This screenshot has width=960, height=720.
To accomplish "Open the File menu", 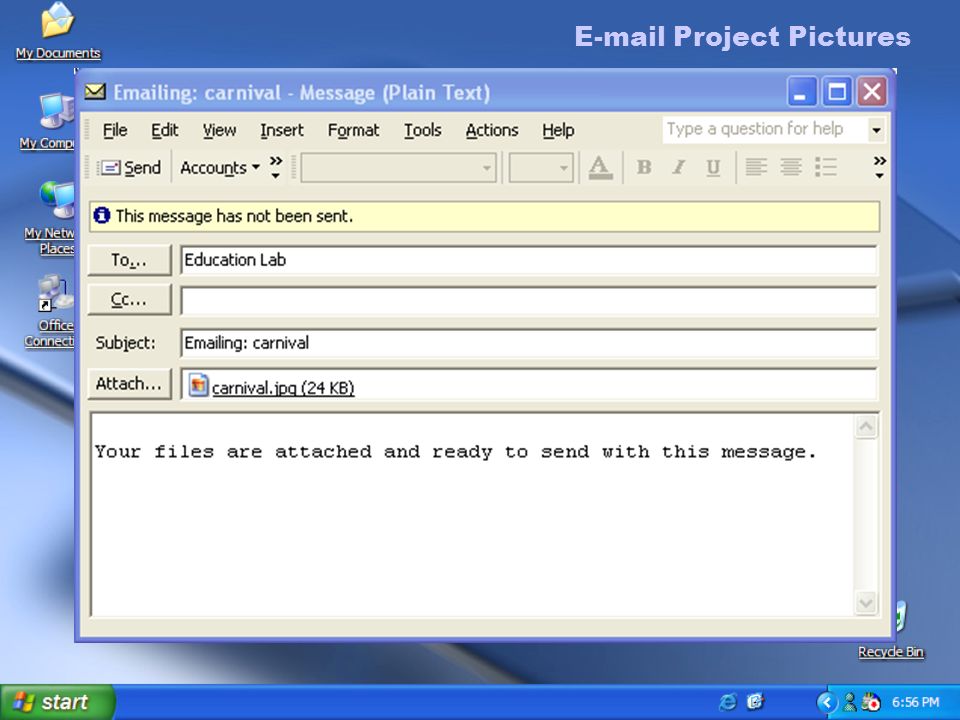I will (x=114, y=130).
